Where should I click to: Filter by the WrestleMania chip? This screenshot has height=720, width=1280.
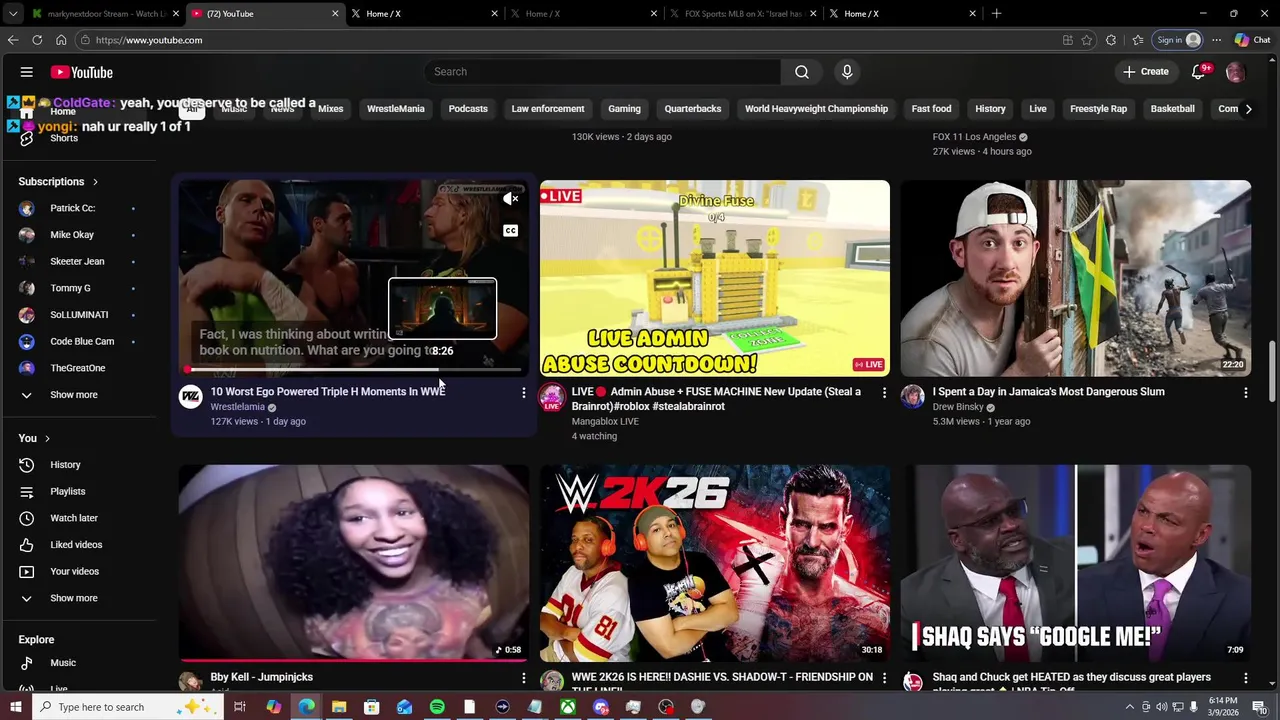click(x=396, y=109)
